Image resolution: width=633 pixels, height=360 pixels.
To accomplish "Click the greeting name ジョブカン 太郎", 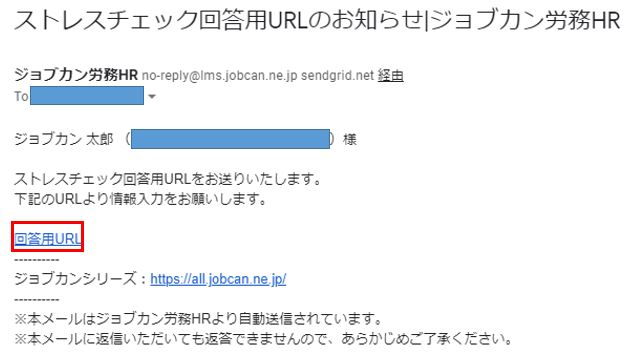I will (64, 139).
